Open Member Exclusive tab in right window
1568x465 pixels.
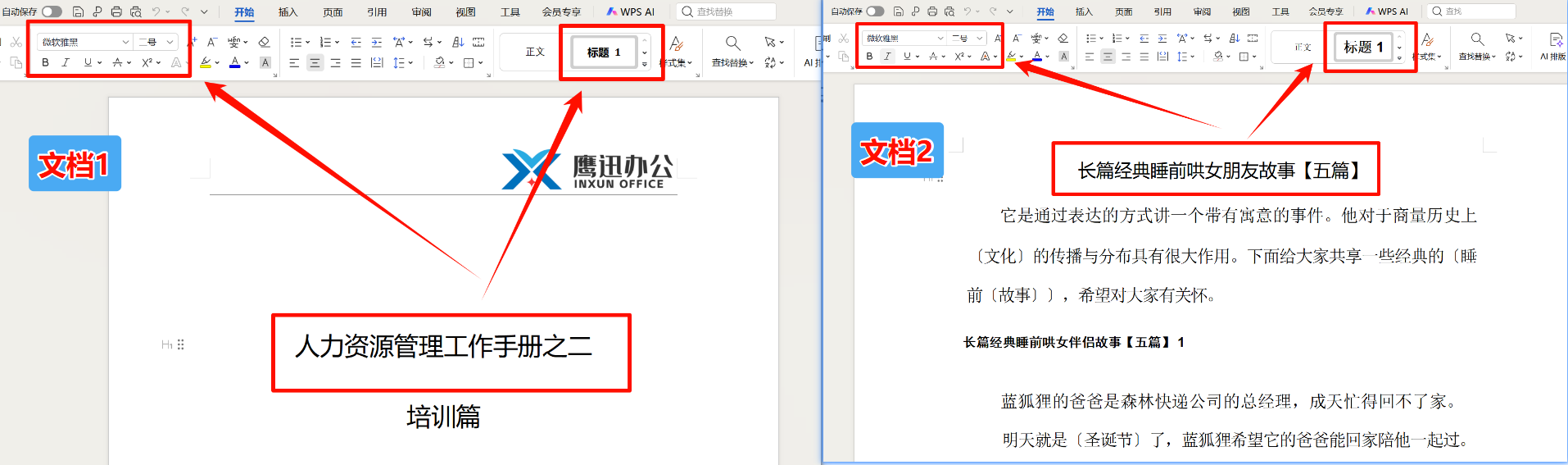[1326, 11]
